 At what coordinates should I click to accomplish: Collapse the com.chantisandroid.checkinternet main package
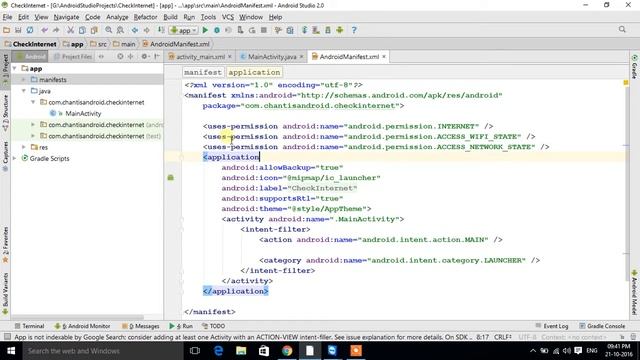[x=33, y=102]
